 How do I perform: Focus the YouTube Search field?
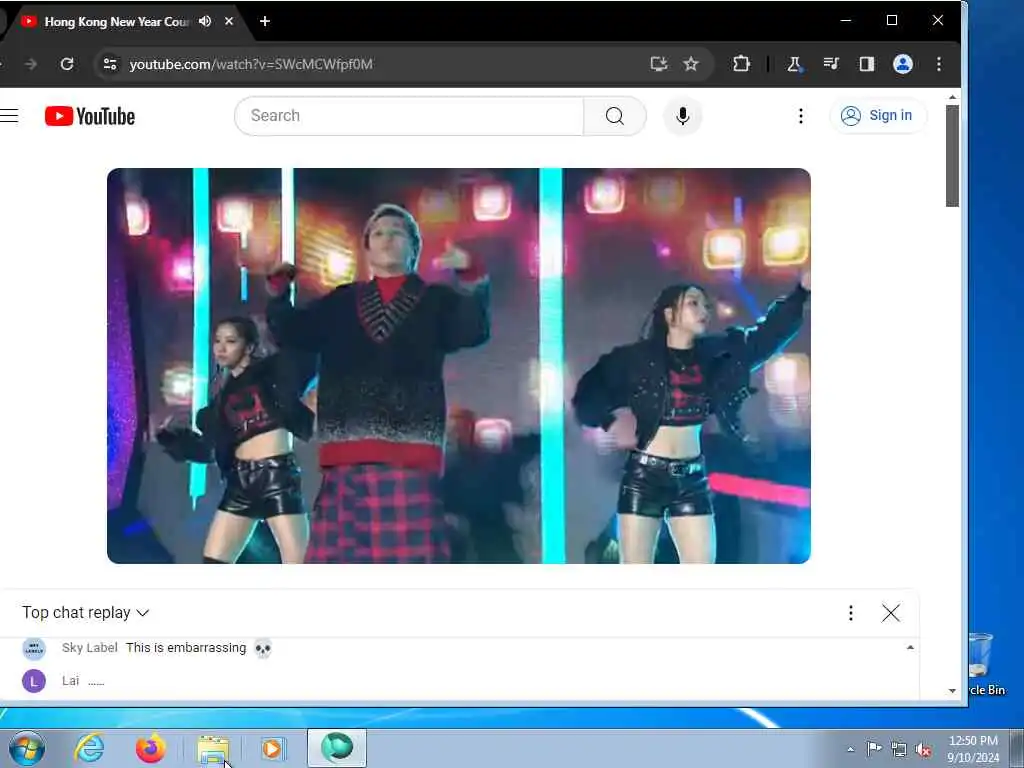pyautogui.click(x=409, y=116)
